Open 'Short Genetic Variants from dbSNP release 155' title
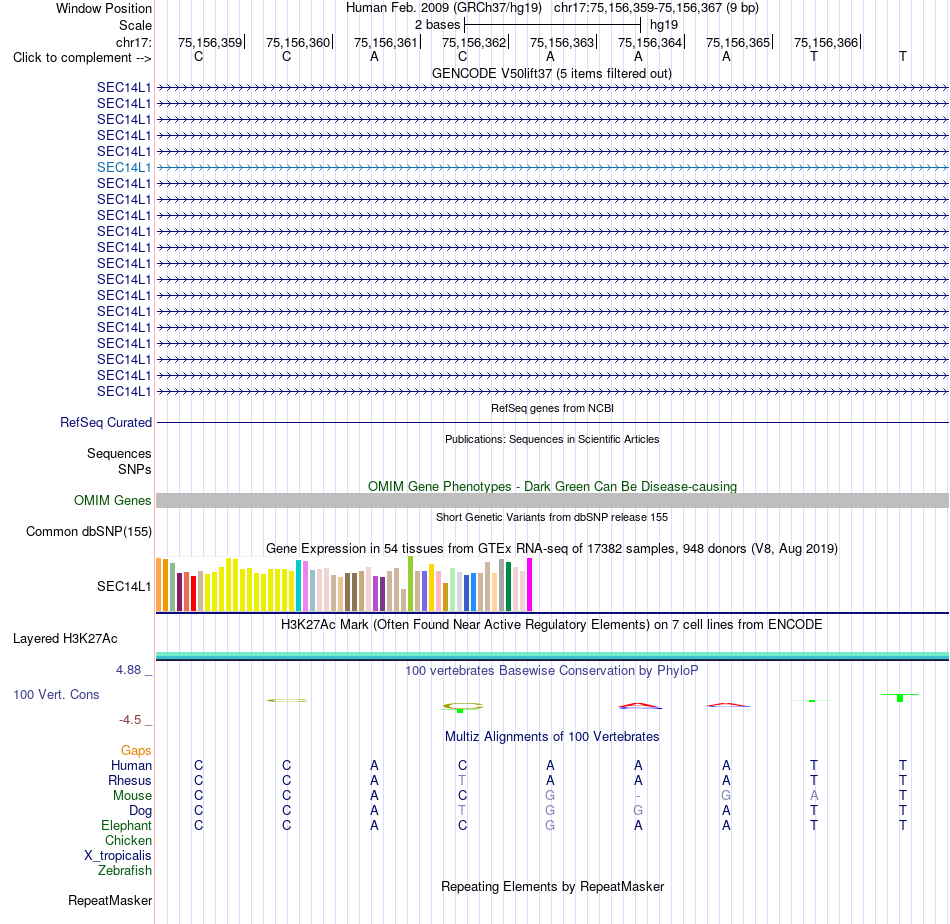Image resolution: width=950 pixels, height=924 pixels. [x=552, y=517]
